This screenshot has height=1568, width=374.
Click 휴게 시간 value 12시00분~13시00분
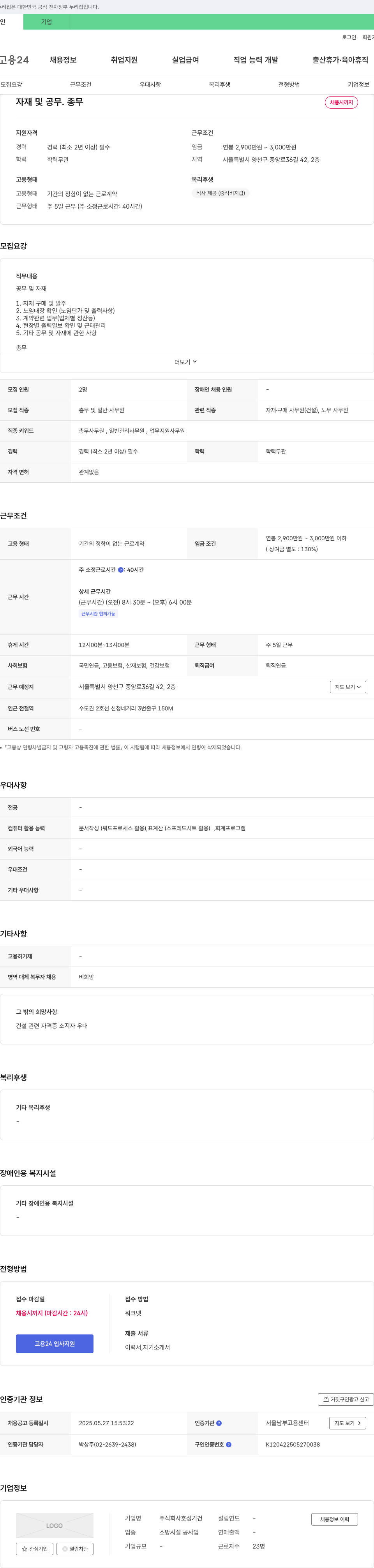104,645
